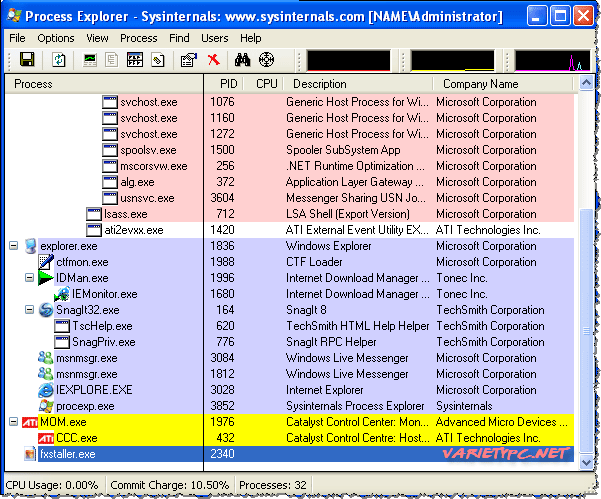
Task: Open the Users menu
Action: (215, 38)
